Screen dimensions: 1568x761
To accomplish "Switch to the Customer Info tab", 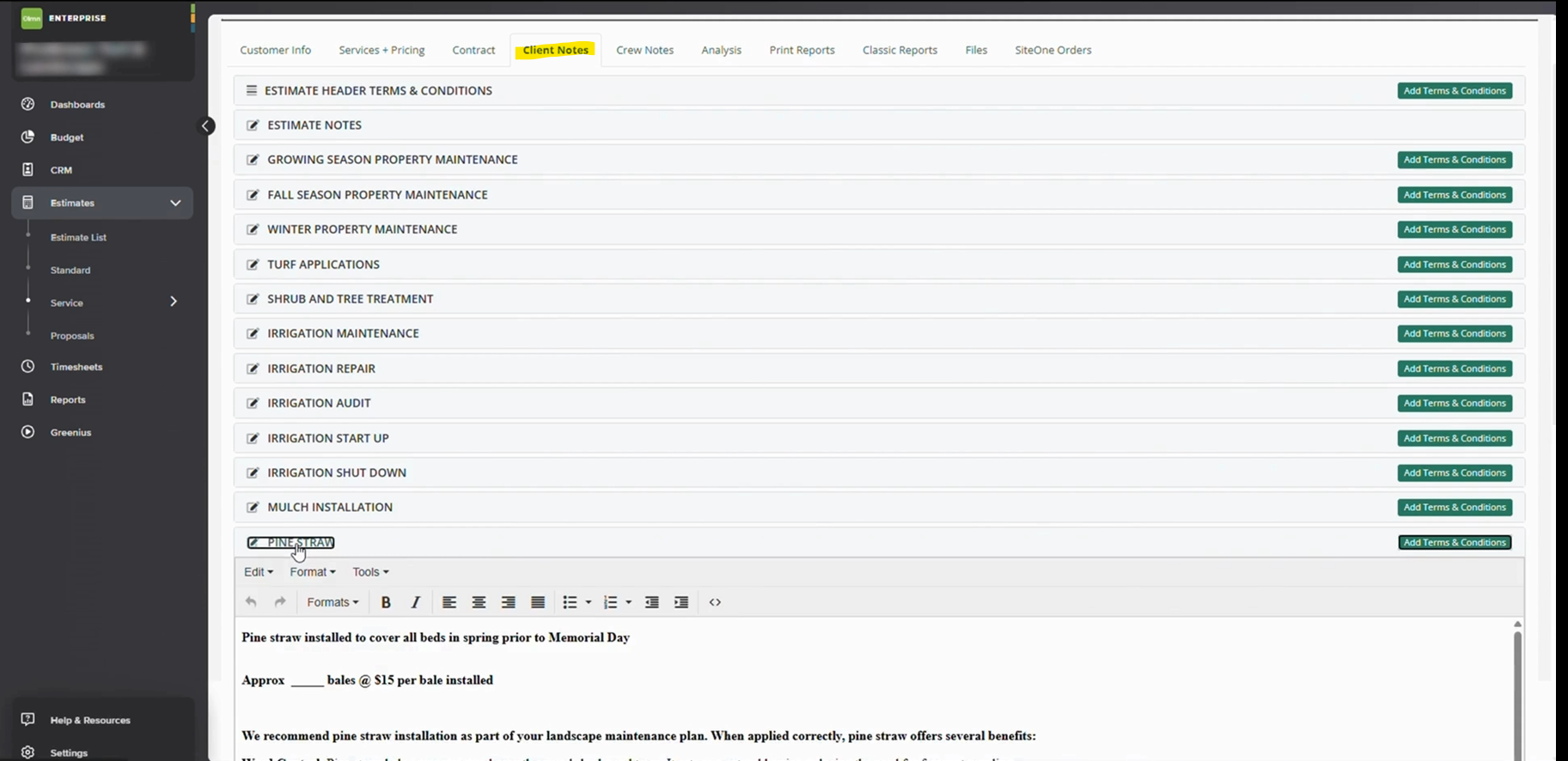I will [x=276, y=50].
